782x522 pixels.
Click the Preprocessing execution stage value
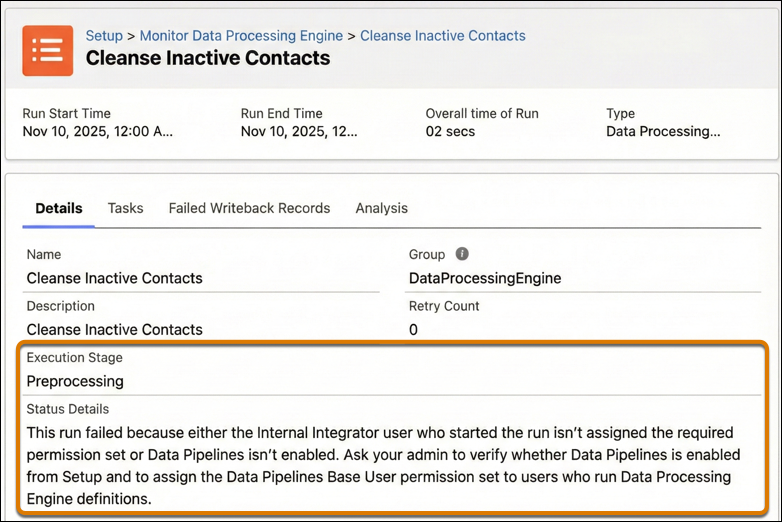tap(75, 381)
